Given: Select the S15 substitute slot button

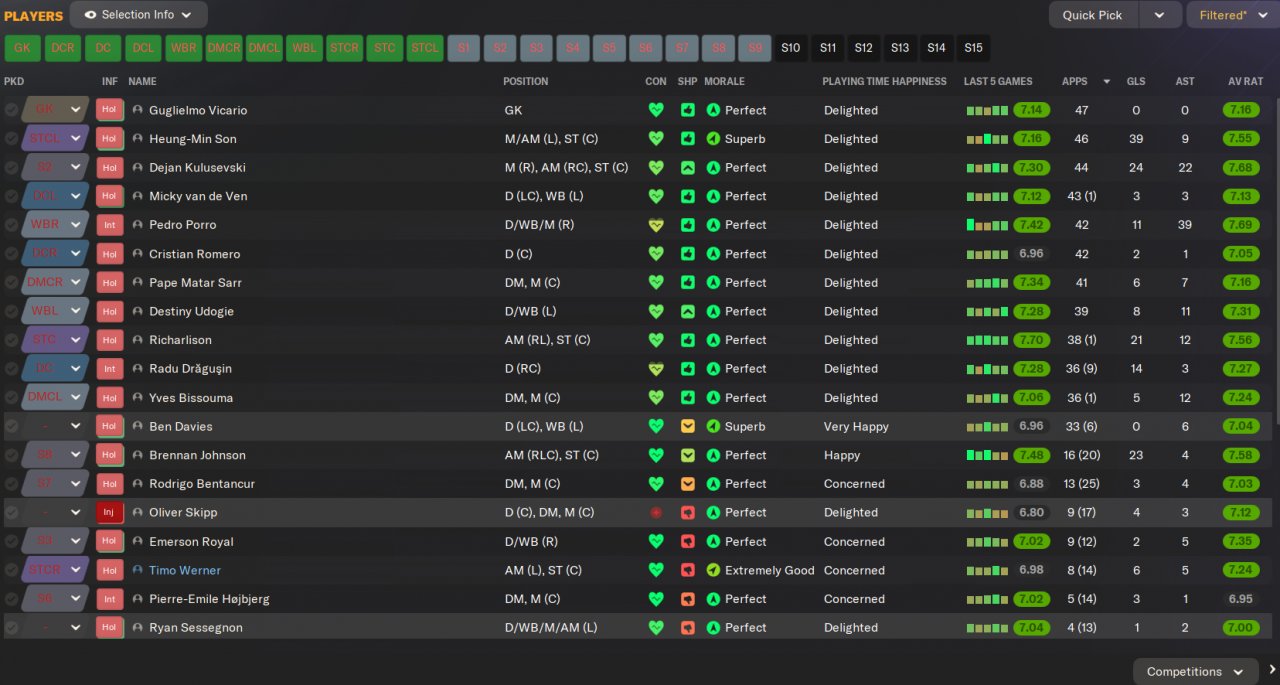Looking at the screenshot, I should 973,48.
